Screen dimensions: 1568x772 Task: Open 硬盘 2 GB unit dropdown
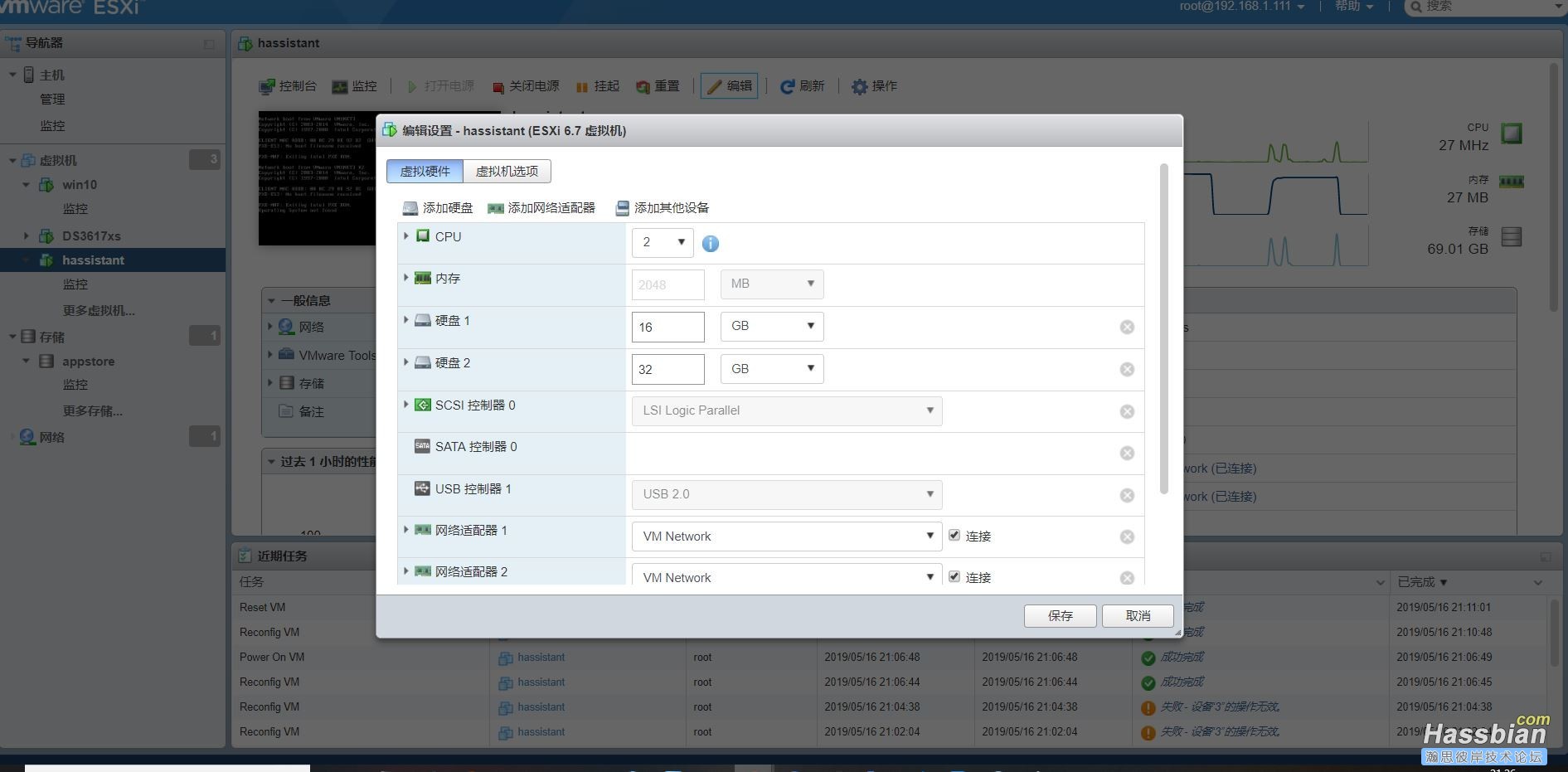772,369
